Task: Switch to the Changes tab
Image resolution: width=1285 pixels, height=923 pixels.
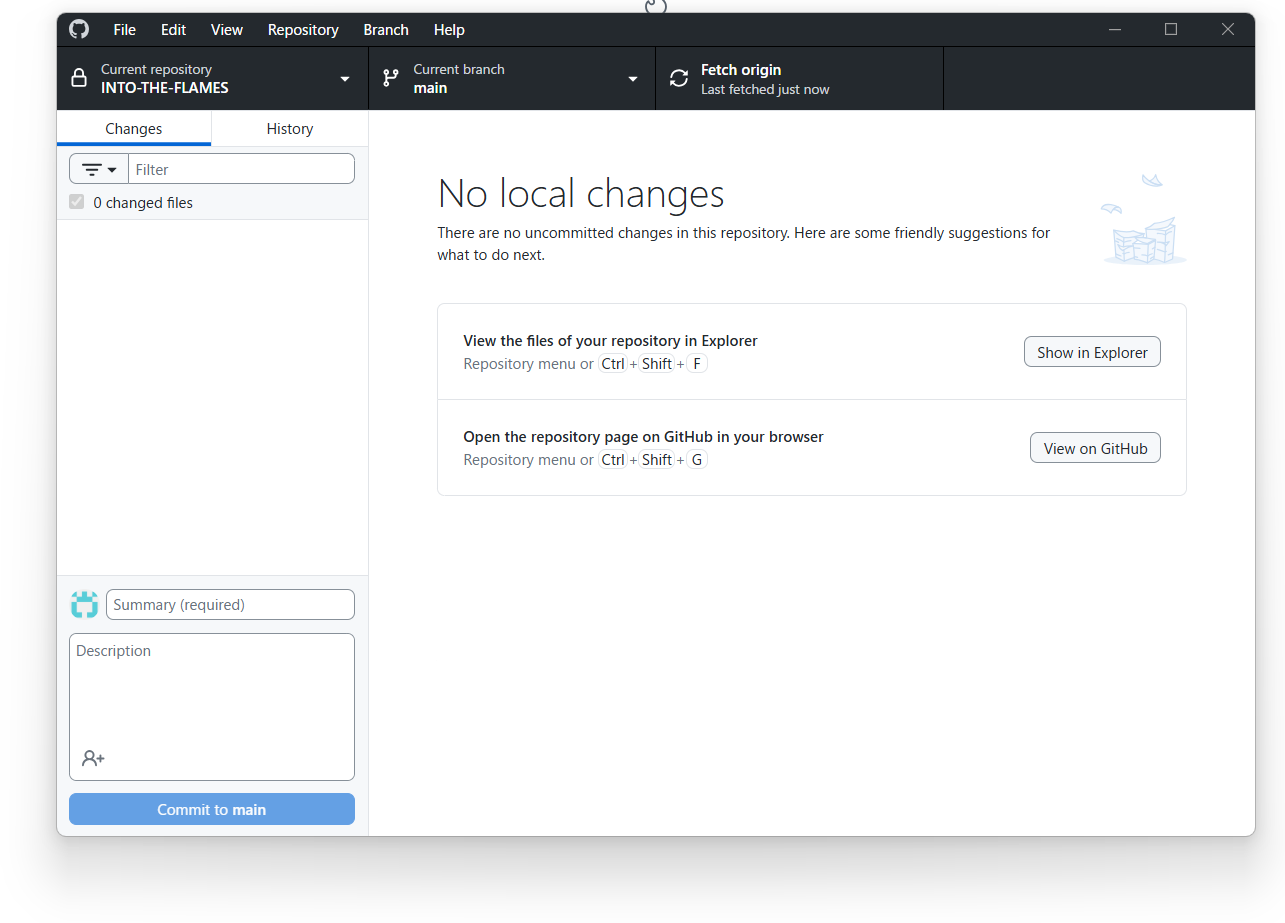Action: 134,128
